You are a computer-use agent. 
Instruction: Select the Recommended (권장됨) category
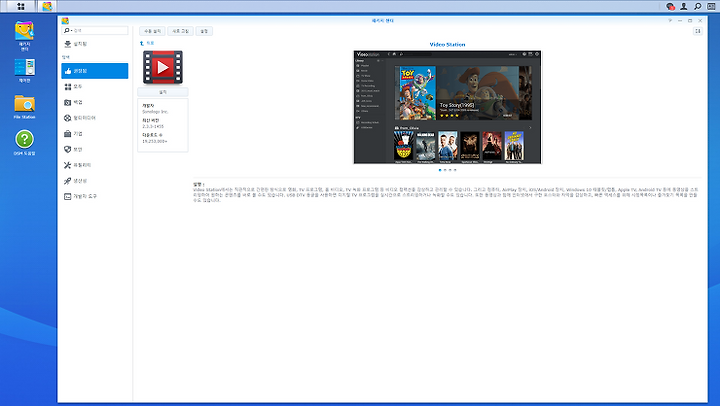click(x=95, y=71)
